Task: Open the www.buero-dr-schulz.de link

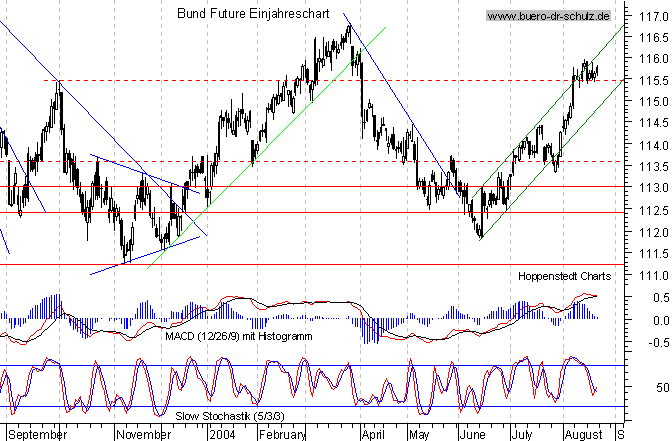Action: click(x=549, y=16)
